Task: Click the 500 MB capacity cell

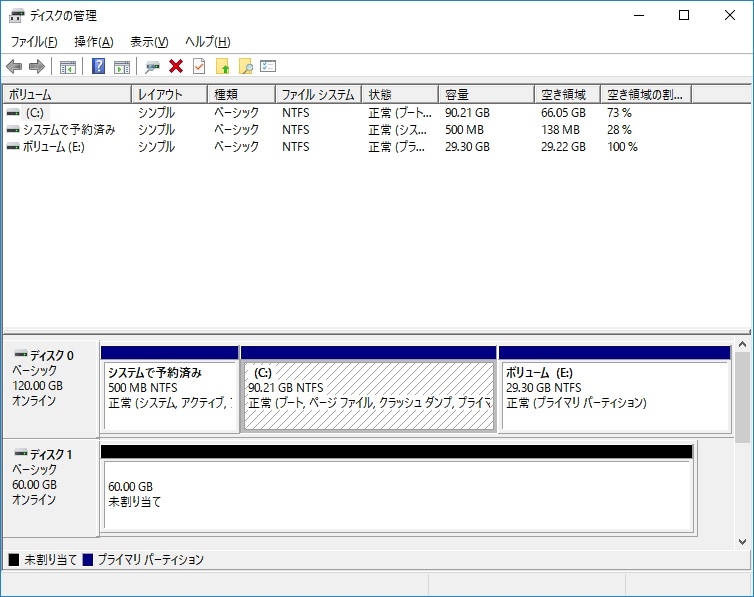Action: pos(464,129)
